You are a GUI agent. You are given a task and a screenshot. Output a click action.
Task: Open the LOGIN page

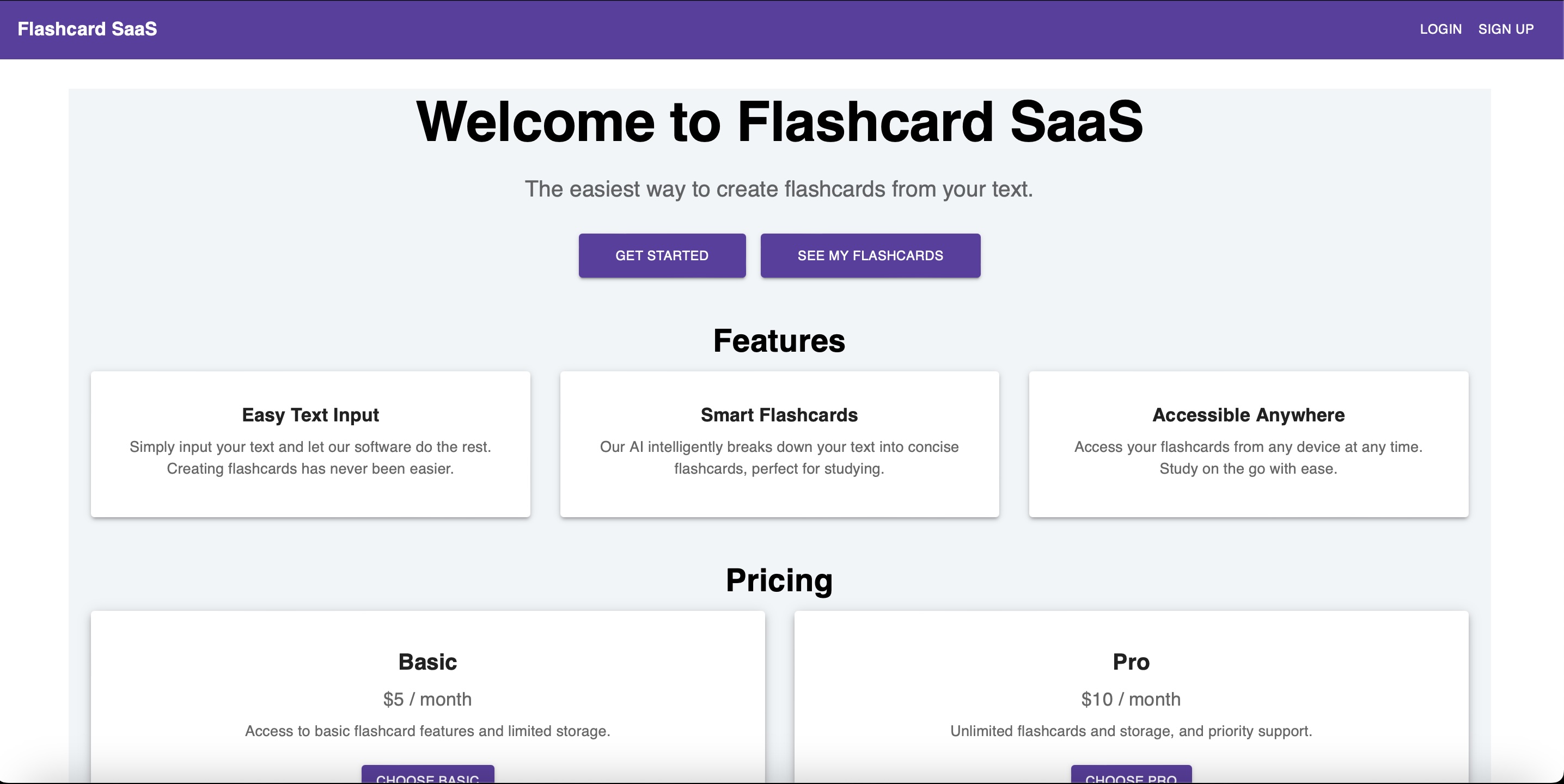pyautogui.click(x=1440, y=29)
